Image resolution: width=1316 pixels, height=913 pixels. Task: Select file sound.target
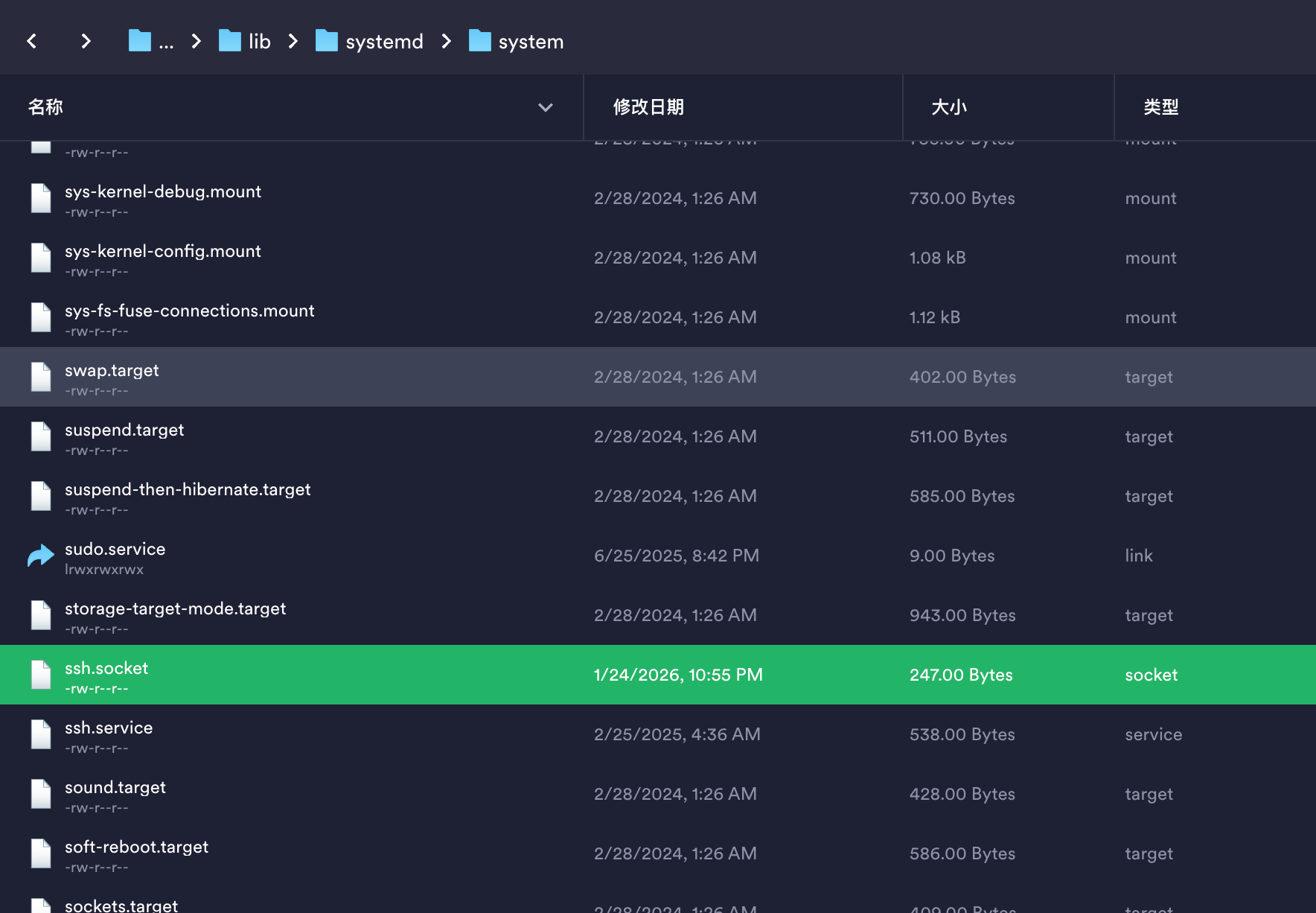(x=658, y=794)
